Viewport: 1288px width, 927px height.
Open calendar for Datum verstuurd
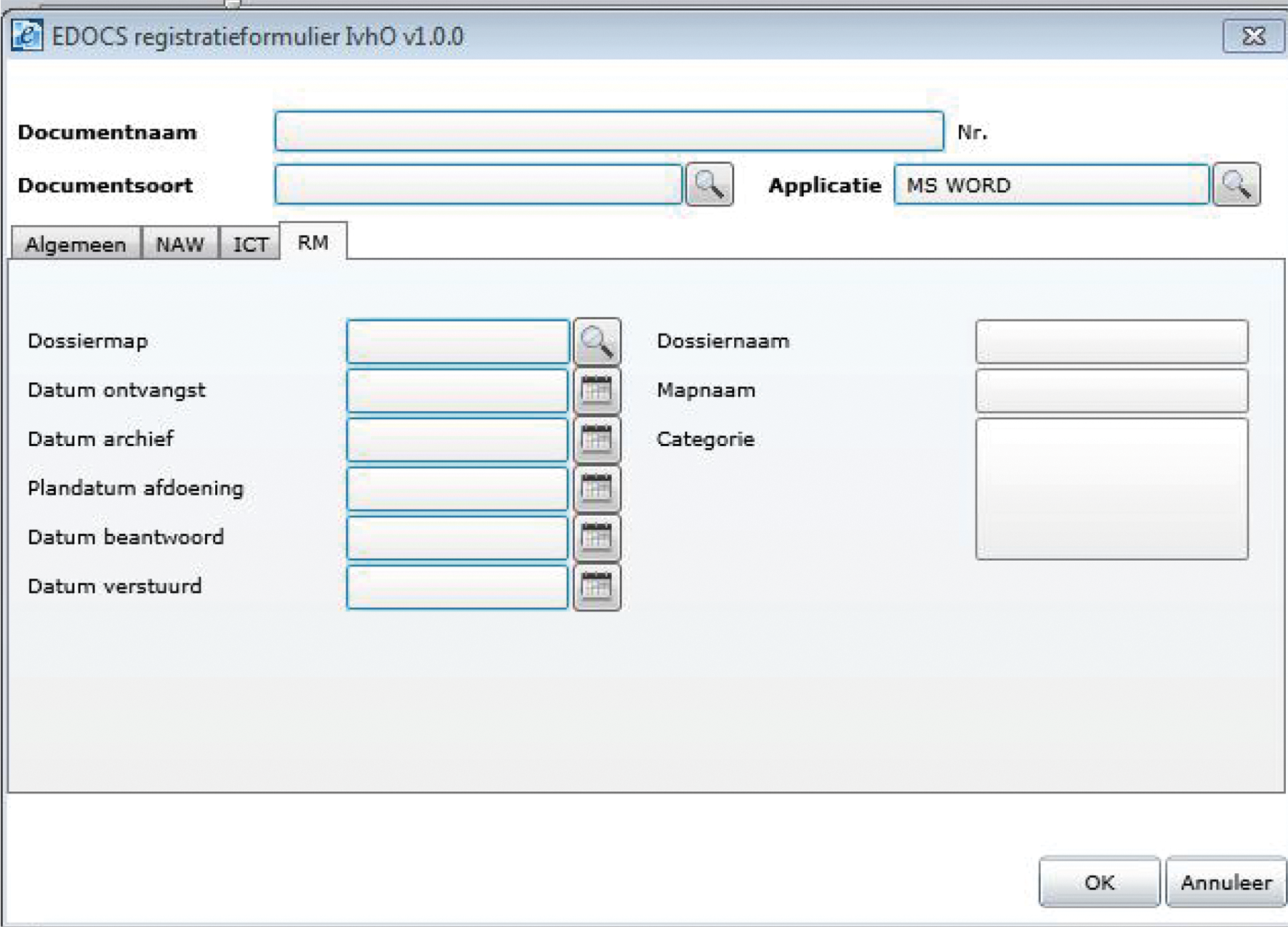(597, 586)
